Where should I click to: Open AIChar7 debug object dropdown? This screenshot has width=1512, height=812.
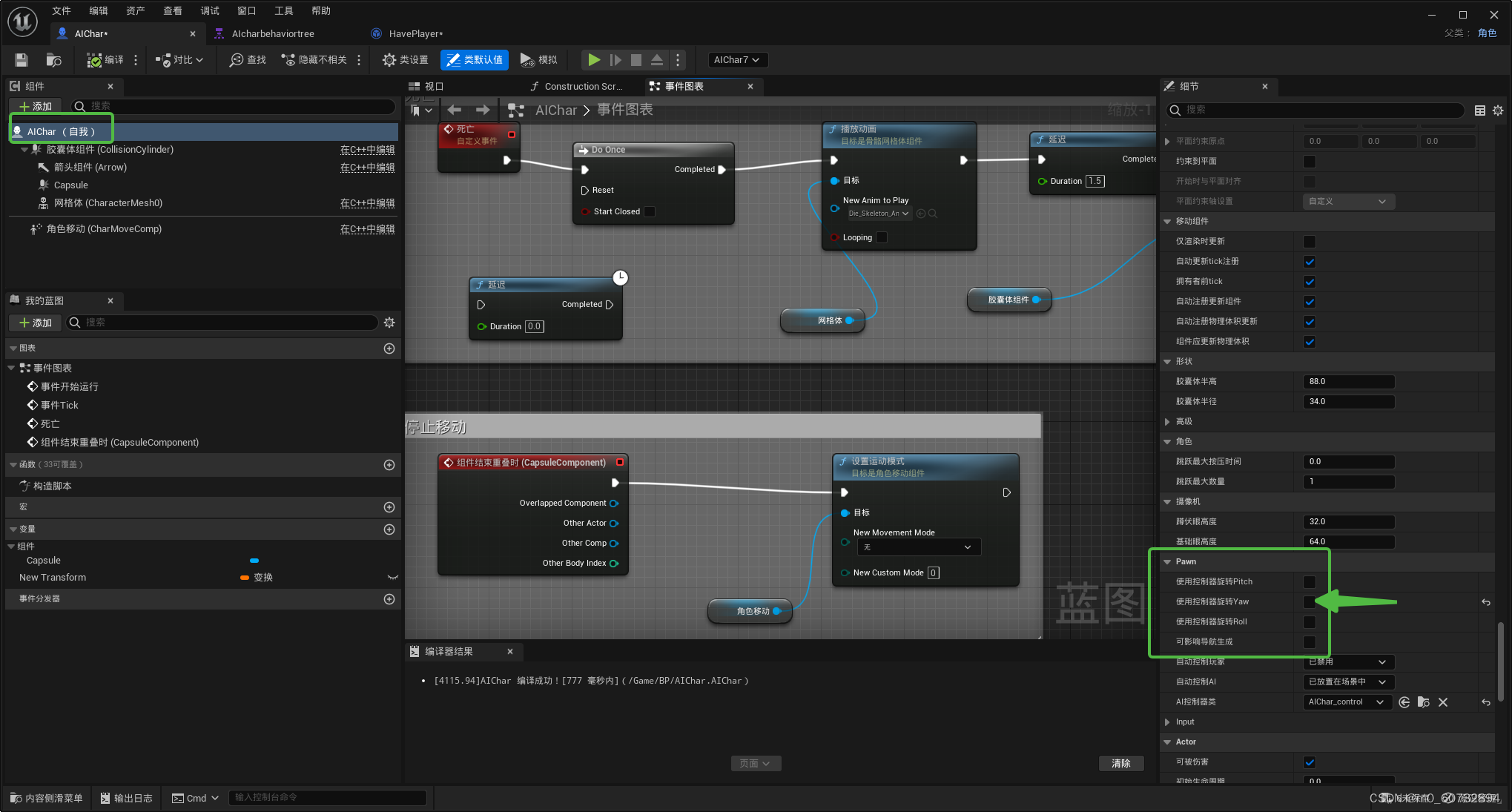[x=736, y=60]
